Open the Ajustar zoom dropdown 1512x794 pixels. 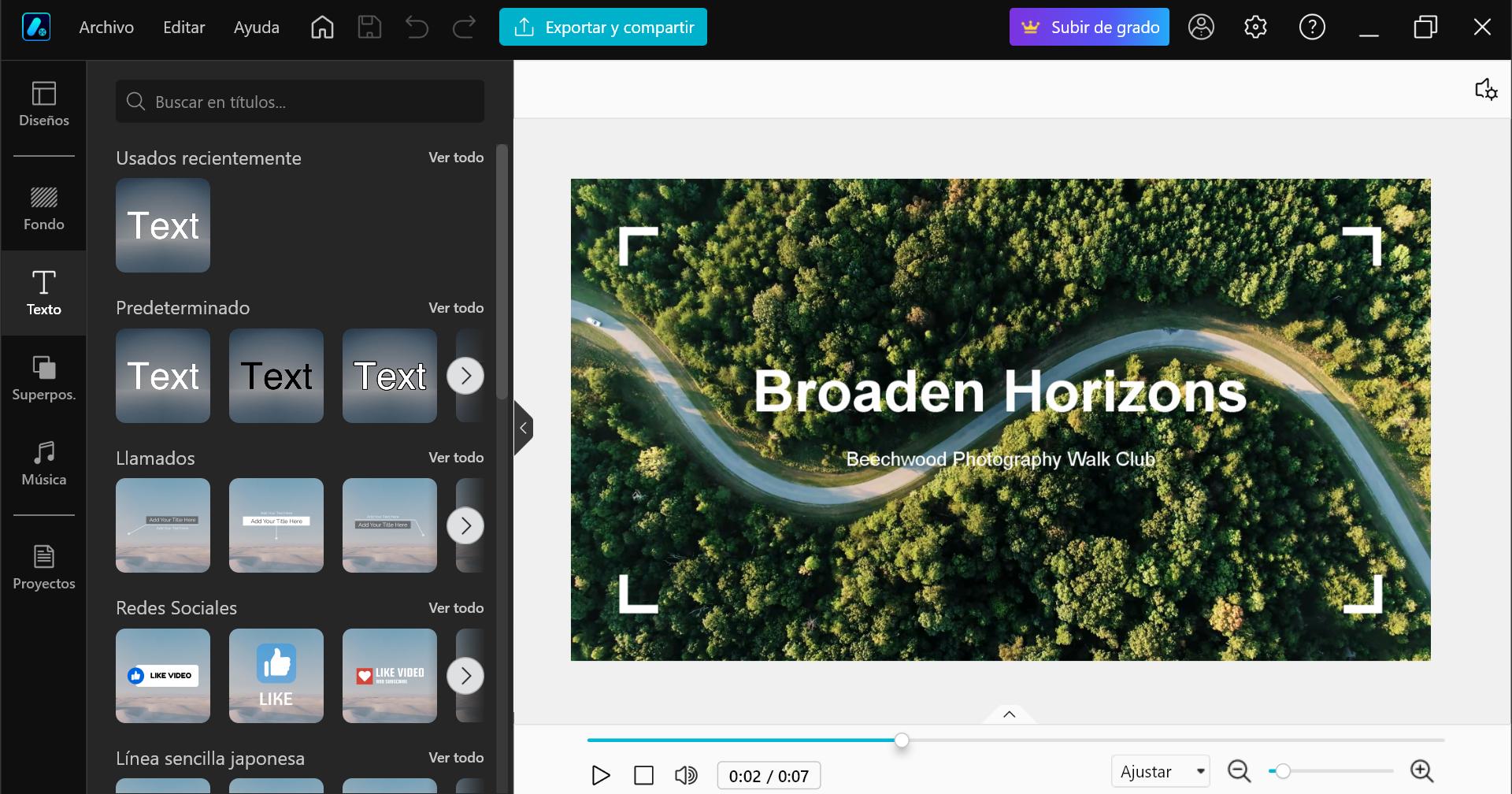click(x=1161, y=771)
